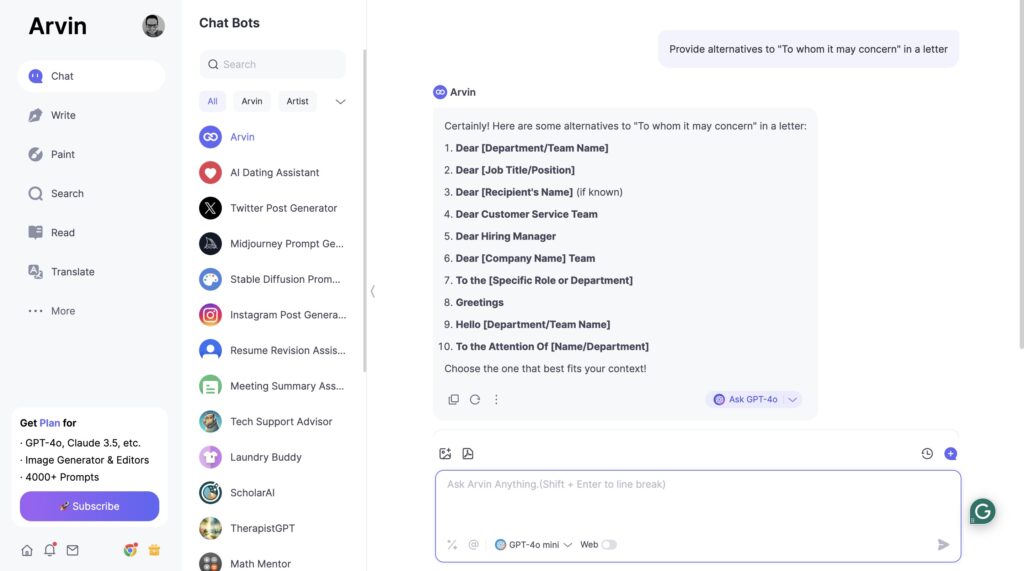
Task: Click "Dear Hiring Manager" text
Action: point(505,237)
